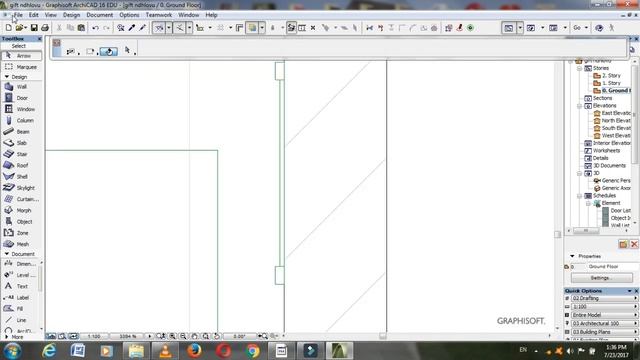Select the Slab tool
This screenshot has width=640, height=360.
point(21,143)
